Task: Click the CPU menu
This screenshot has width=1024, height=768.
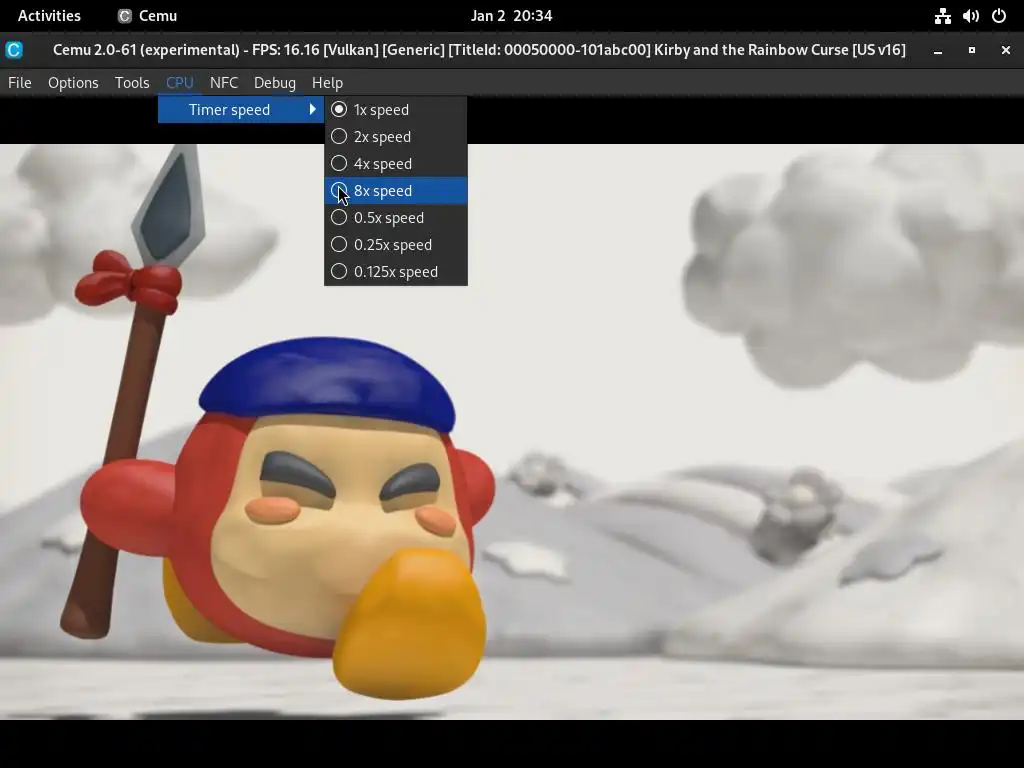Action: [x=180, y=83]
